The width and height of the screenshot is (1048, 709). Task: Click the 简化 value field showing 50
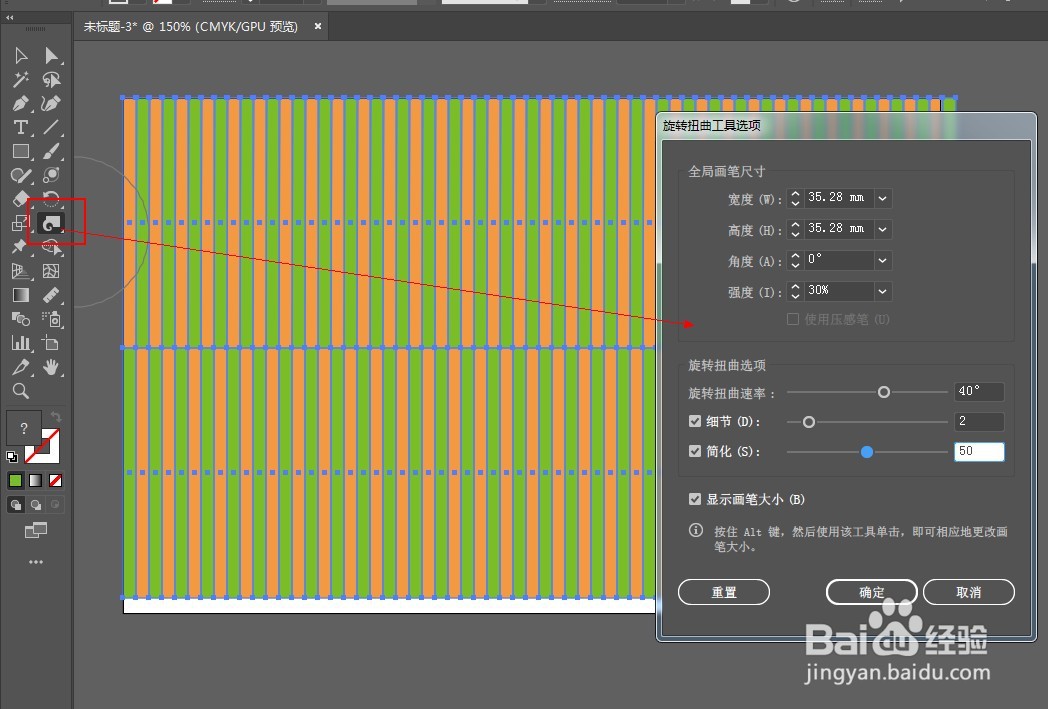click(x=978, y=451)
